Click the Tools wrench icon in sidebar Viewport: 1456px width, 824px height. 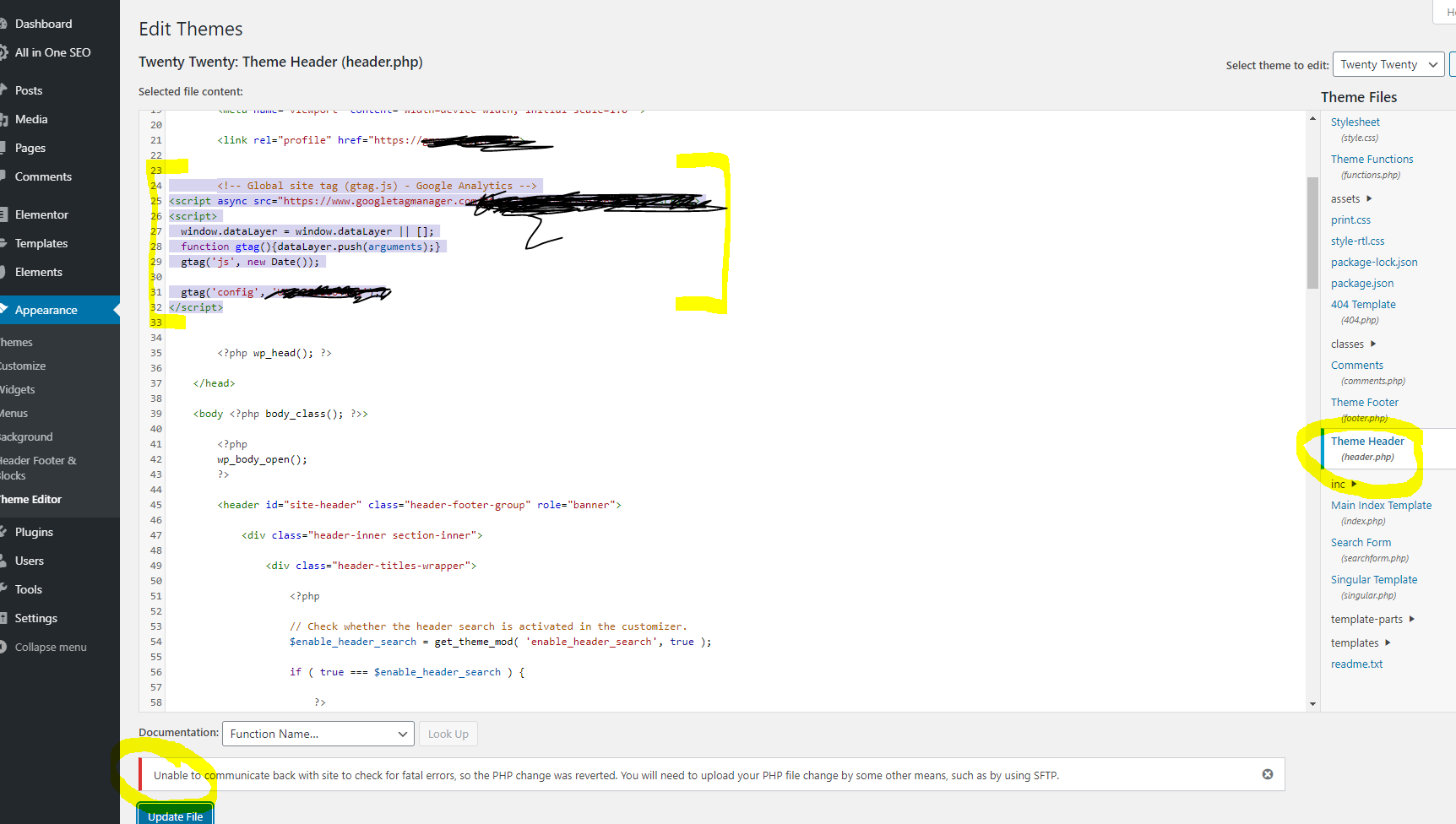(3, 589)
